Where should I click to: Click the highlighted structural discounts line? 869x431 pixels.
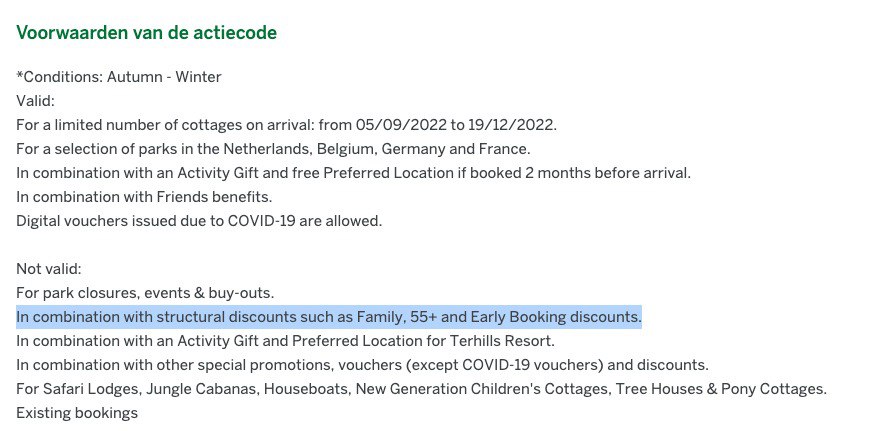[329, 317]
